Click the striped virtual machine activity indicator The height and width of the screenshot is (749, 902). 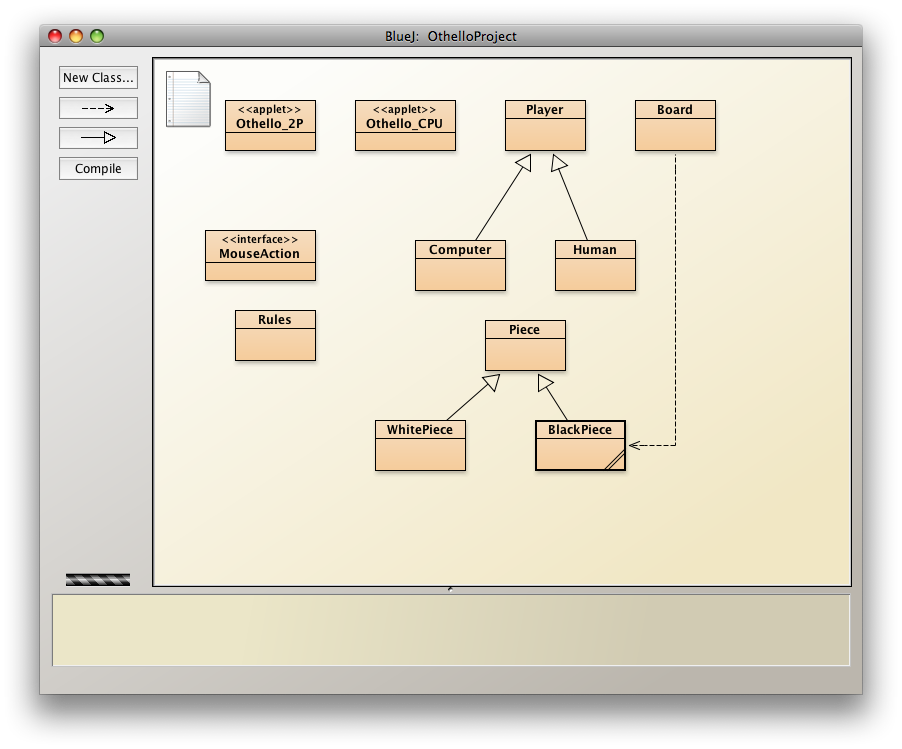[x=98, y=579]
